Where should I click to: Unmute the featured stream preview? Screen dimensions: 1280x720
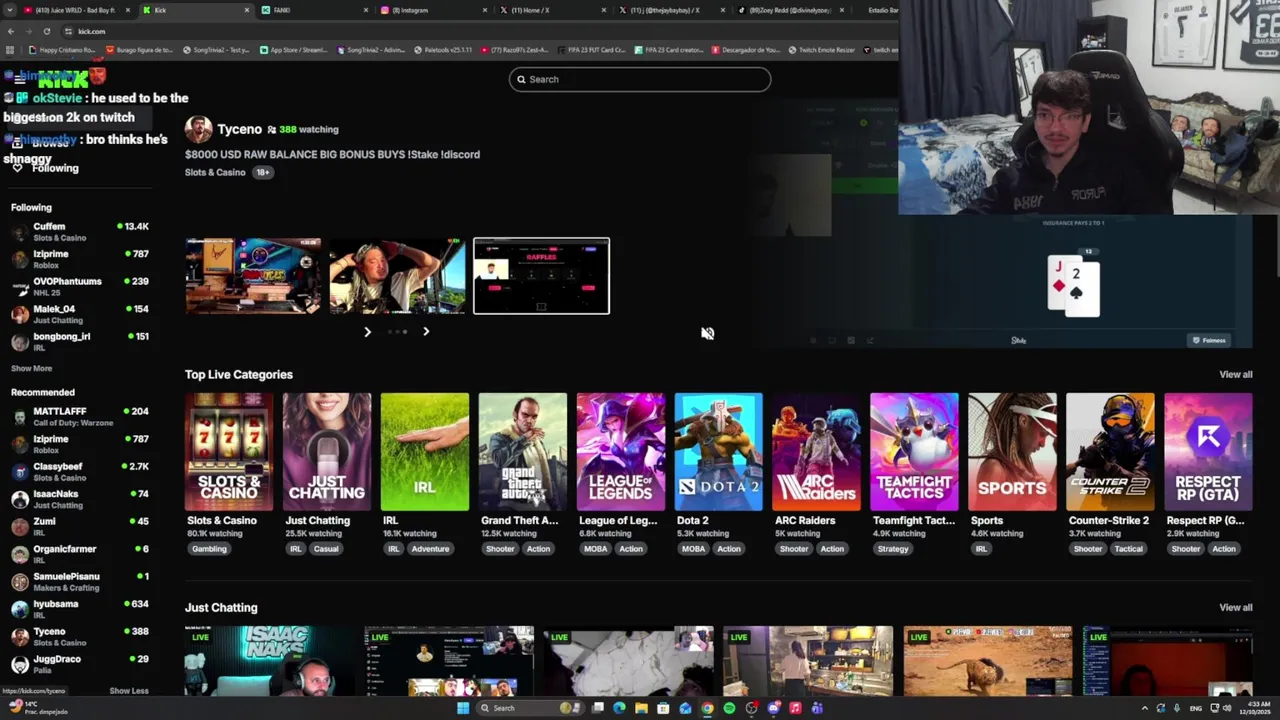pyautogui.click(x=707, y=333)
